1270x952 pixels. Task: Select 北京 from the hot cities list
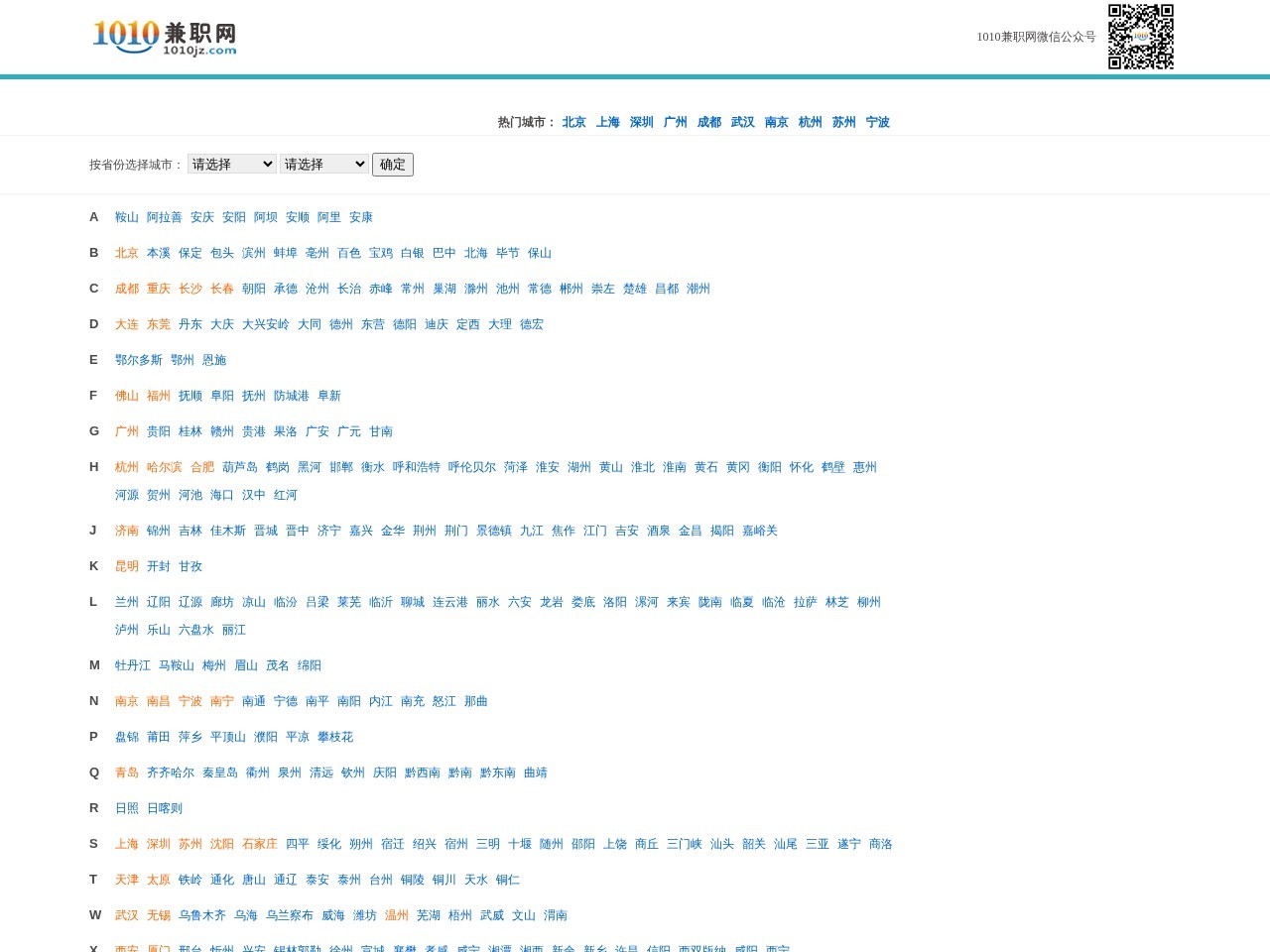pyautogui.click(x=573, y=122)
